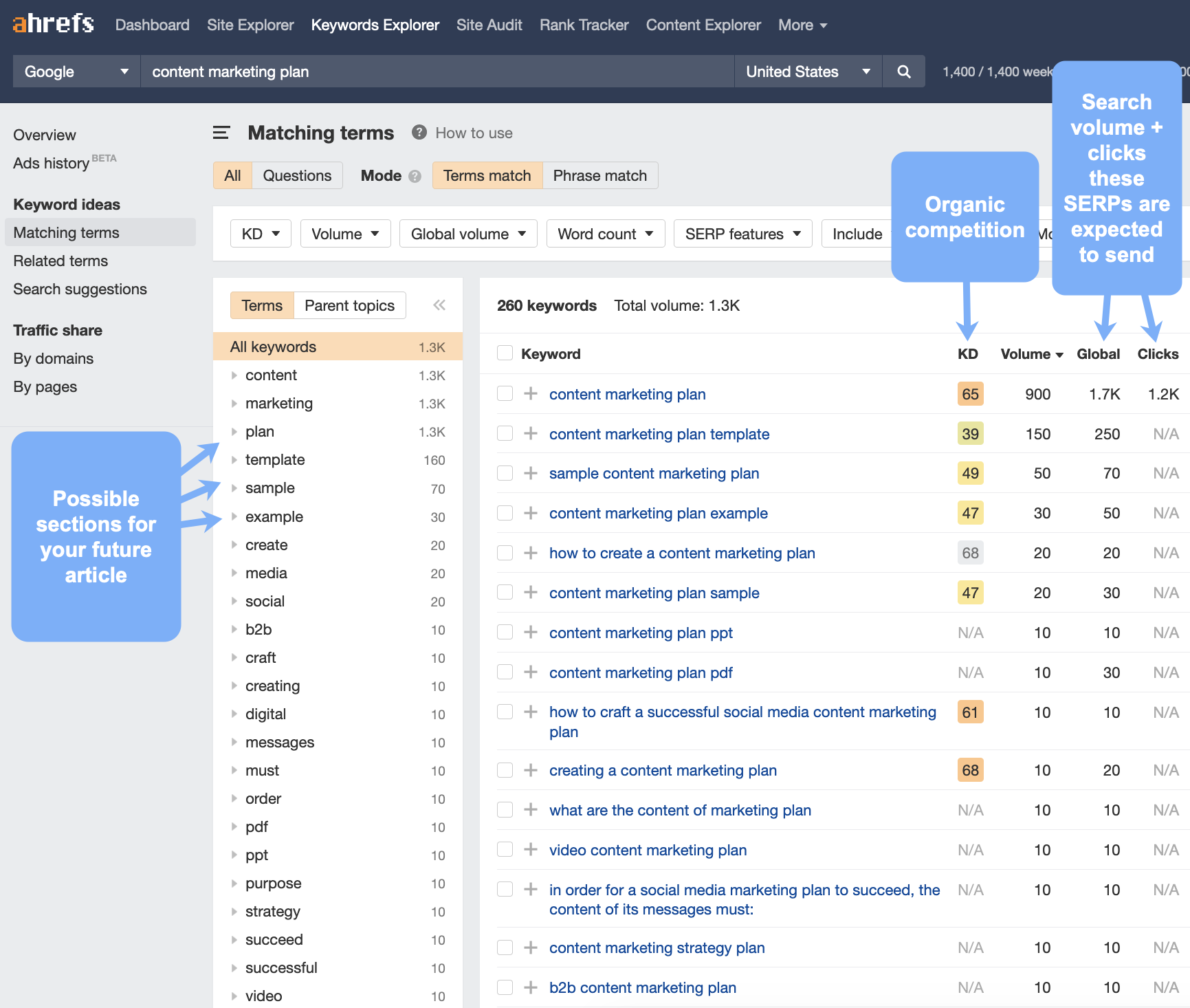Image resolution: width=1190 pixels, height=1008 pixels.
Task: Open the 'video content marketing plan' keyword link
Action: (x=648, y=850)
